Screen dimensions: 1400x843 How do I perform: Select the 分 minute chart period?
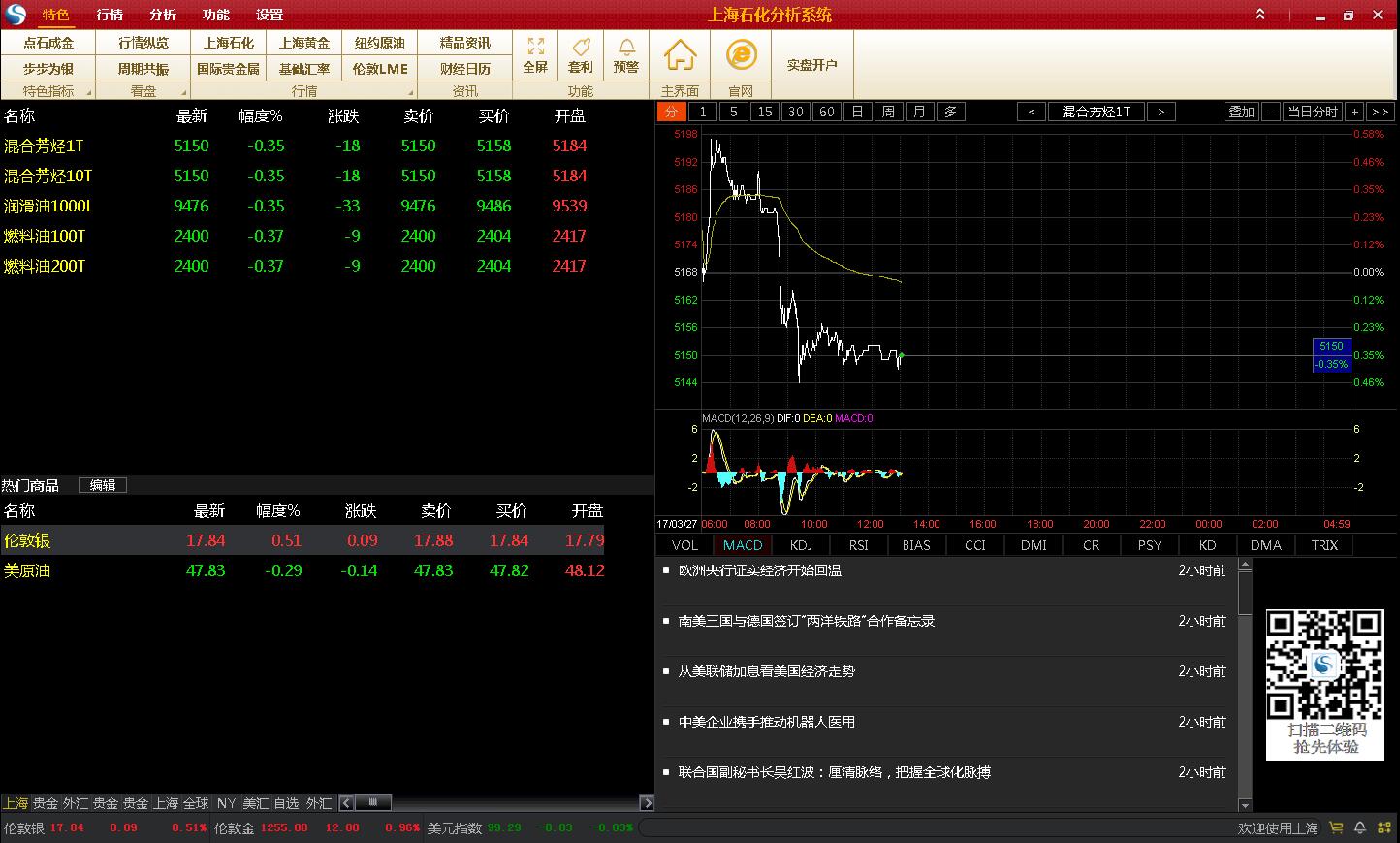671,112
